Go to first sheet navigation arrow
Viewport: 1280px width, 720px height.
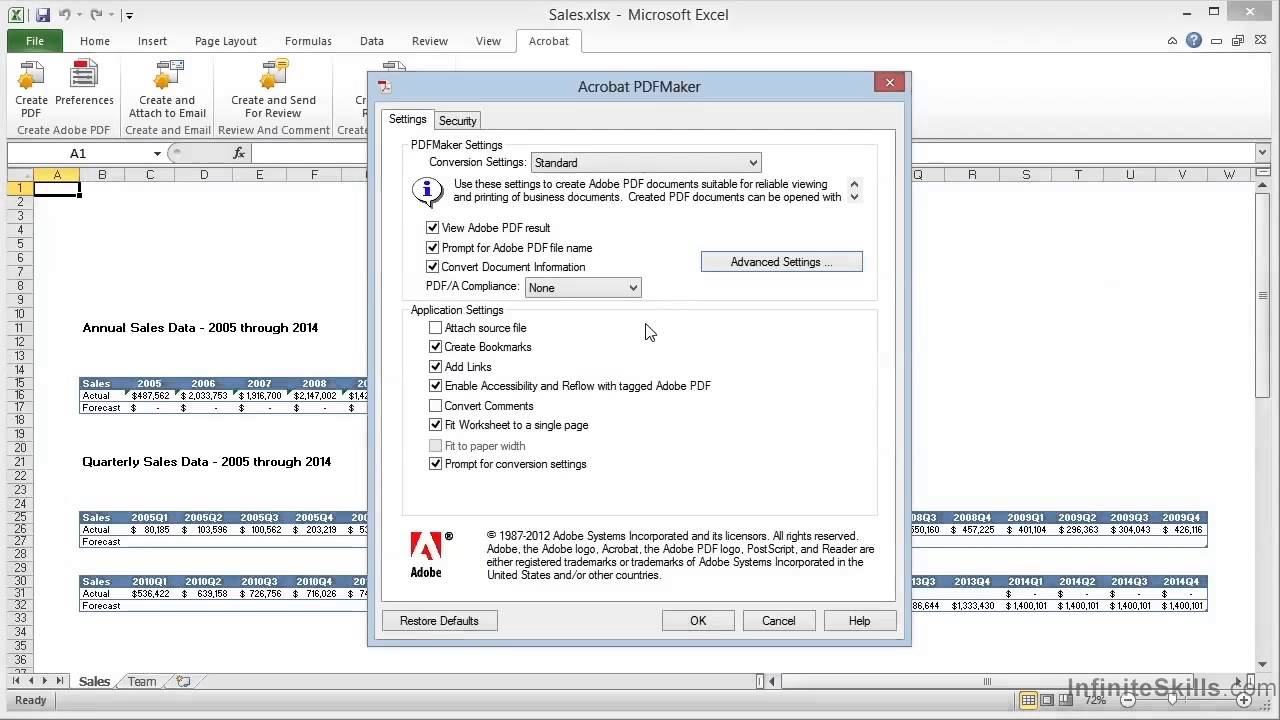pos(15,681)
